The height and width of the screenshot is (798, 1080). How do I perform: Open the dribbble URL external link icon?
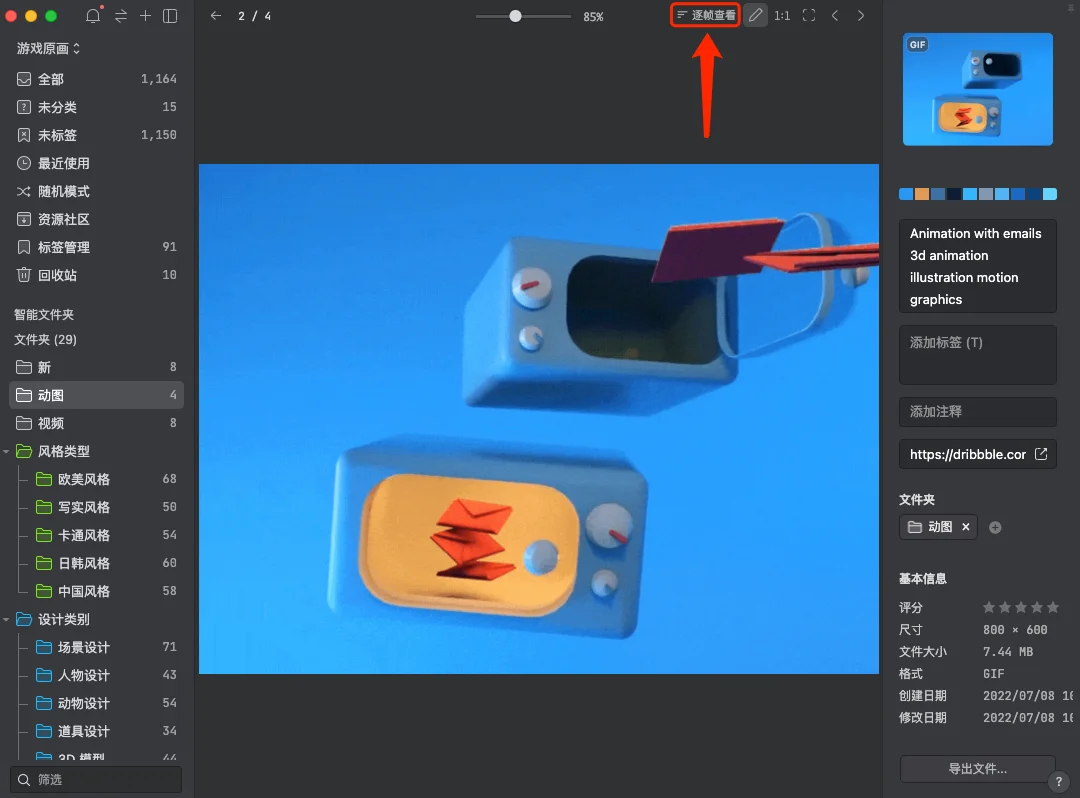(1040, 454)
